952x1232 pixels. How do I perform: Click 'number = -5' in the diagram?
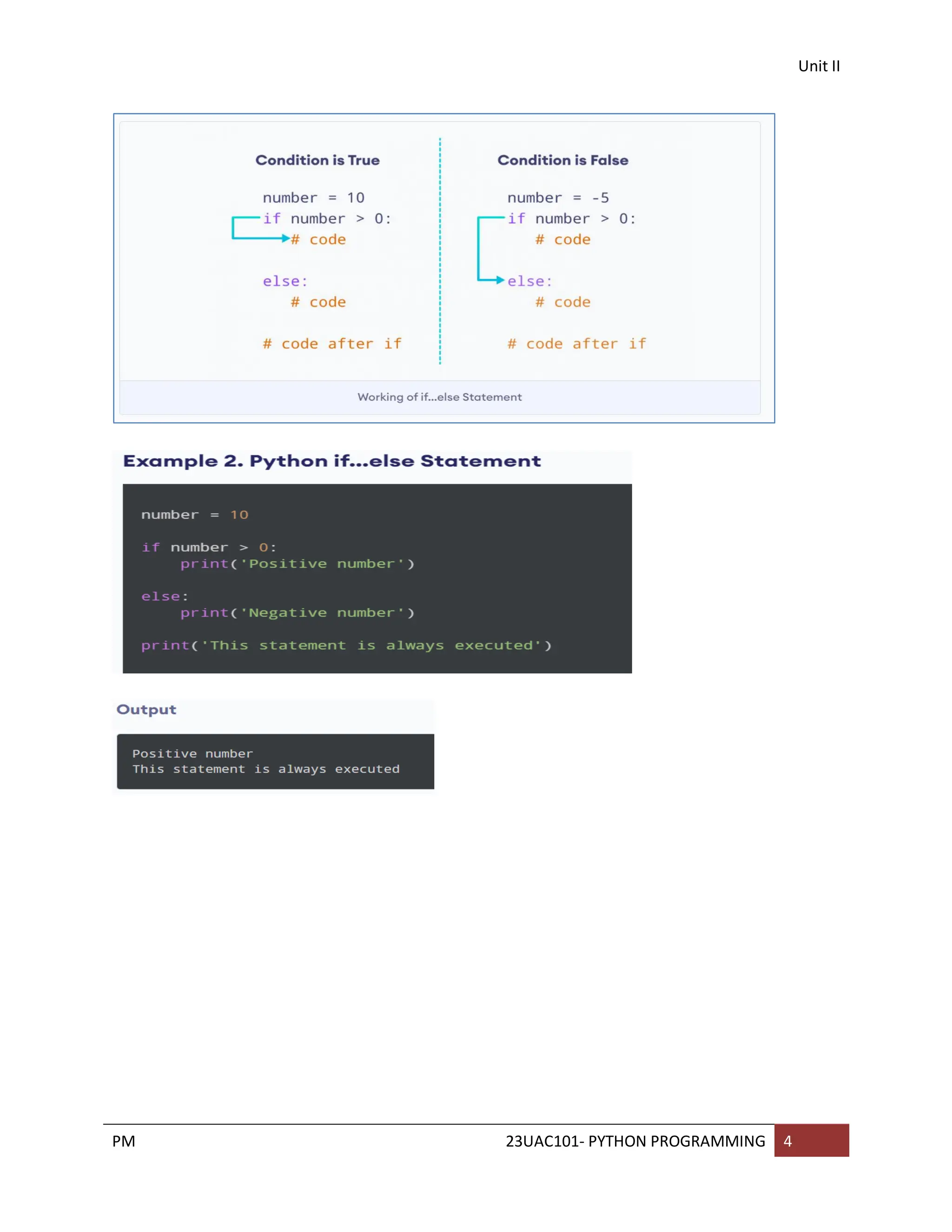coord(558,198)
